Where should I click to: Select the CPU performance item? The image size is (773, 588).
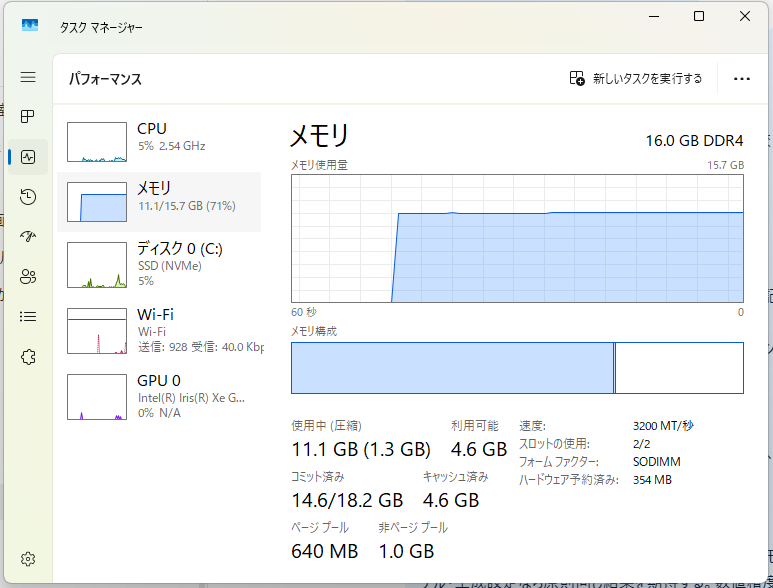(x=159, y=142)
